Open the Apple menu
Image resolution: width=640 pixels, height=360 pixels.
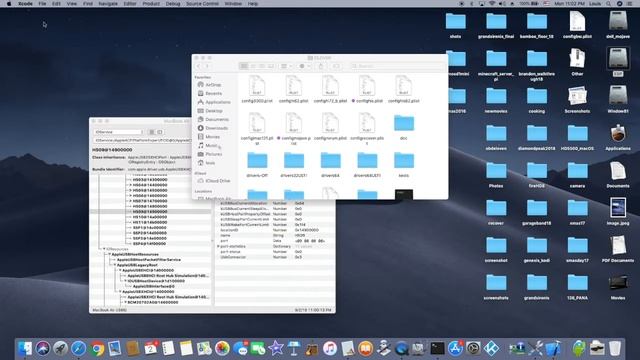(x=9, y=4)
